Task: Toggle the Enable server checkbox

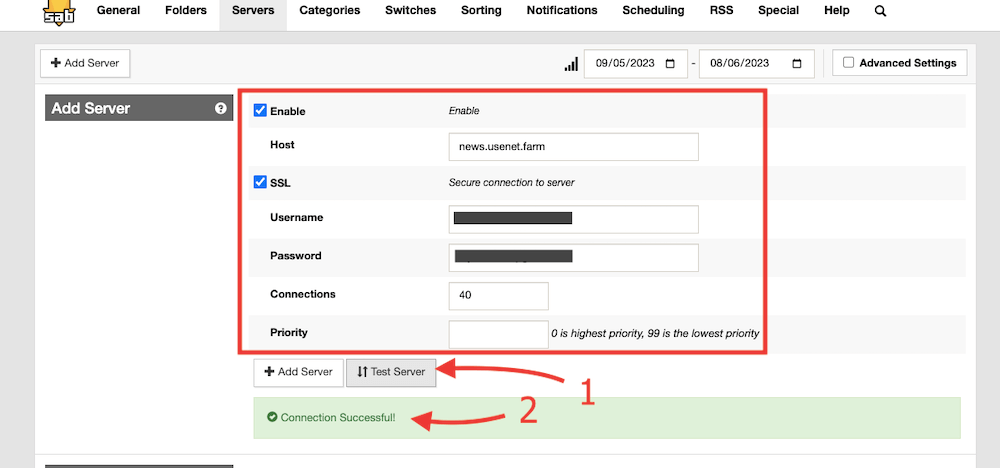Action: [260, 111]
